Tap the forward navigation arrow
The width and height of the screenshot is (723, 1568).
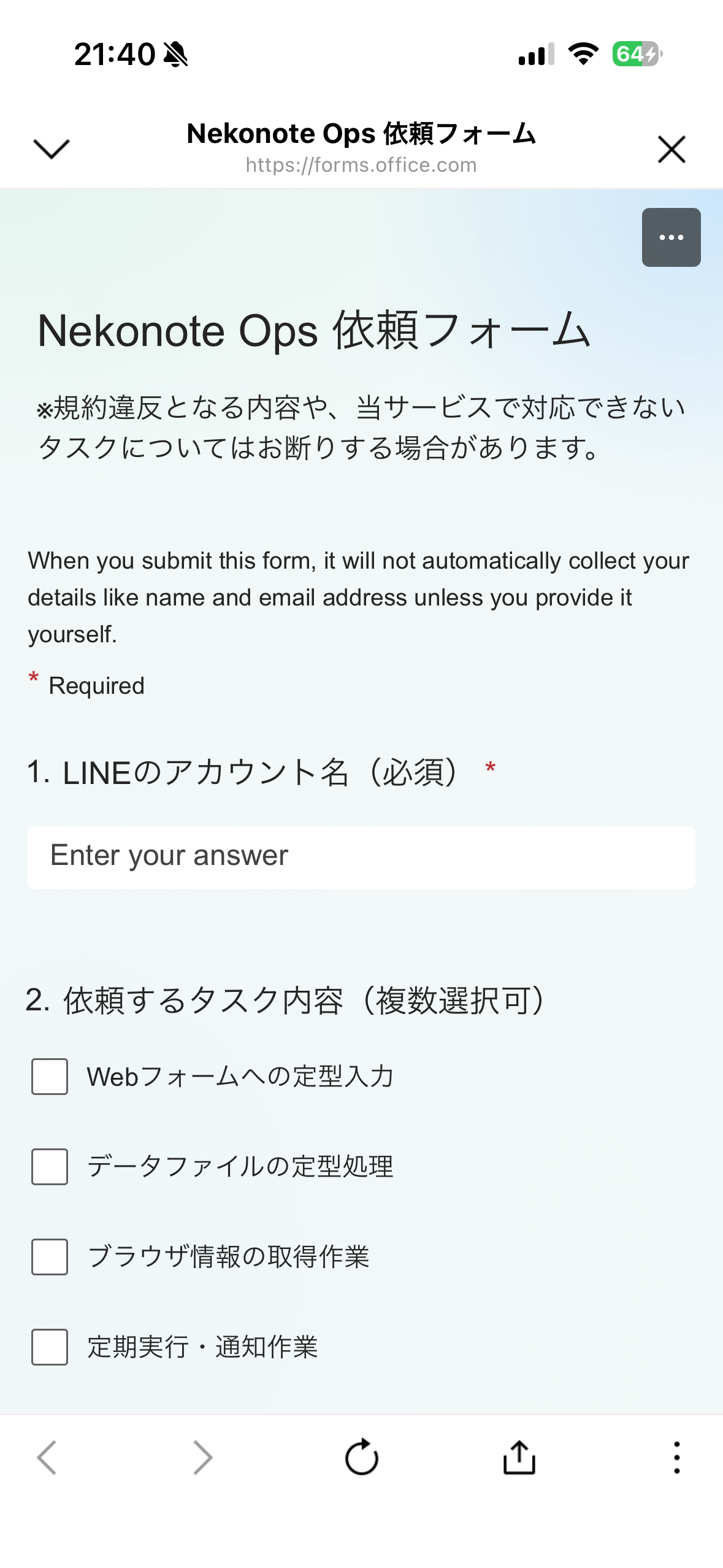(x=202, y=1457)
